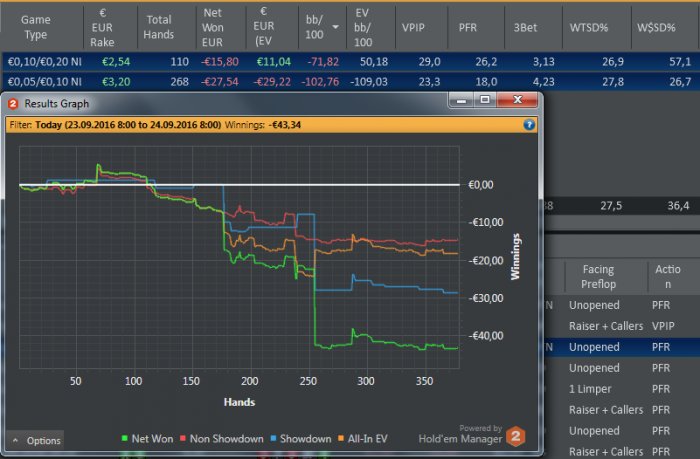
Task: Click the 268 total hands cell
Action: tap(179, 82)
